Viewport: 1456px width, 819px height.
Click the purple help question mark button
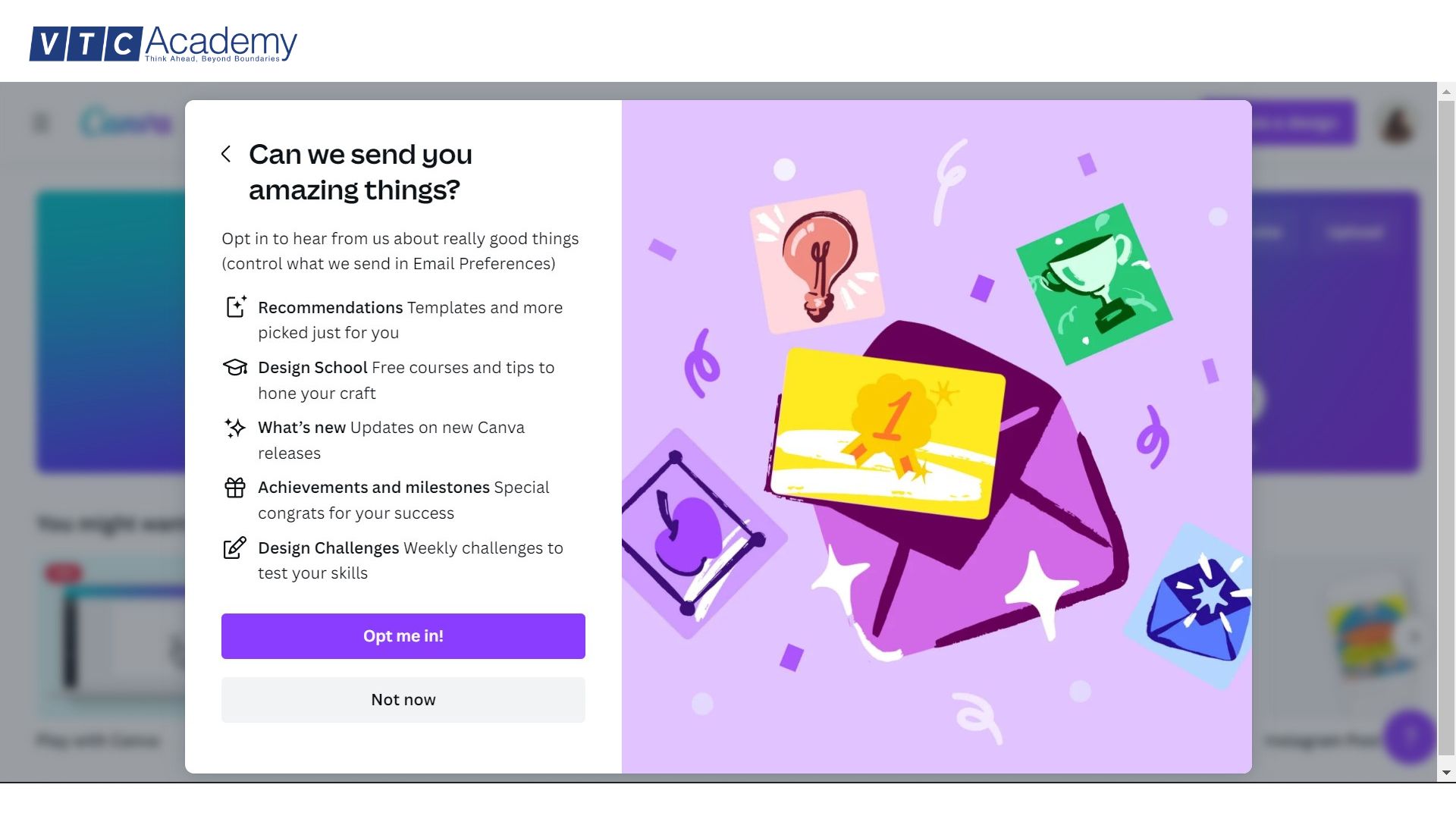point(1409,736)
